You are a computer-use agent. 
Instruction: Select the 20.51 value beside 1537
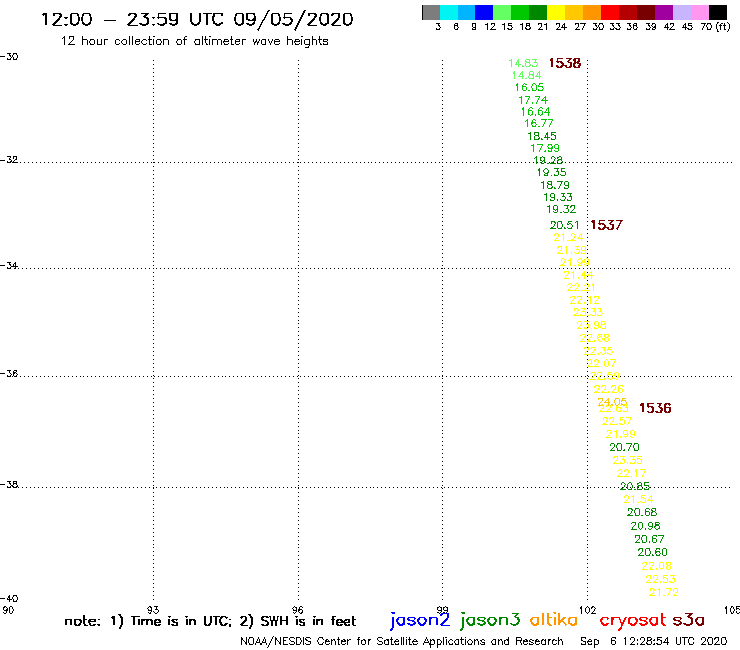564,225
